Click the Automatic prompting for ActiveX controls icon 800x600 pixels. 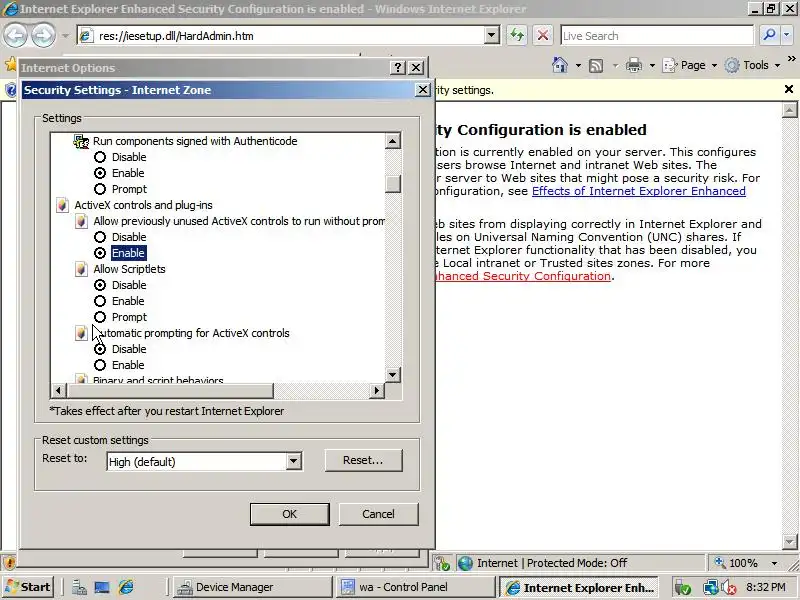point(81,333)
